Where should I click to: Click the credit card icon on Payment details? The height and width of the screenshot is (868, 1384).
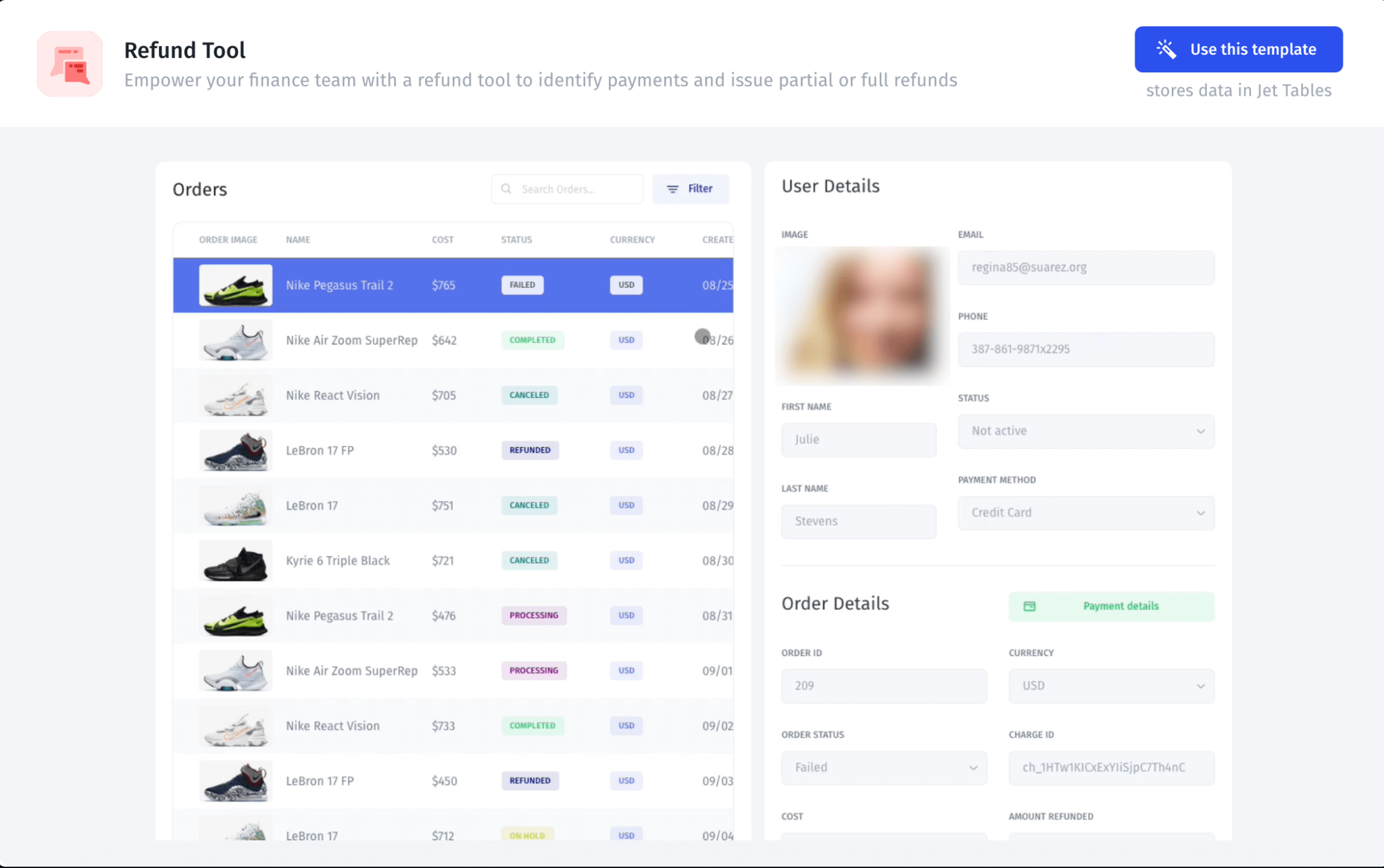(x=1030, y=606)
